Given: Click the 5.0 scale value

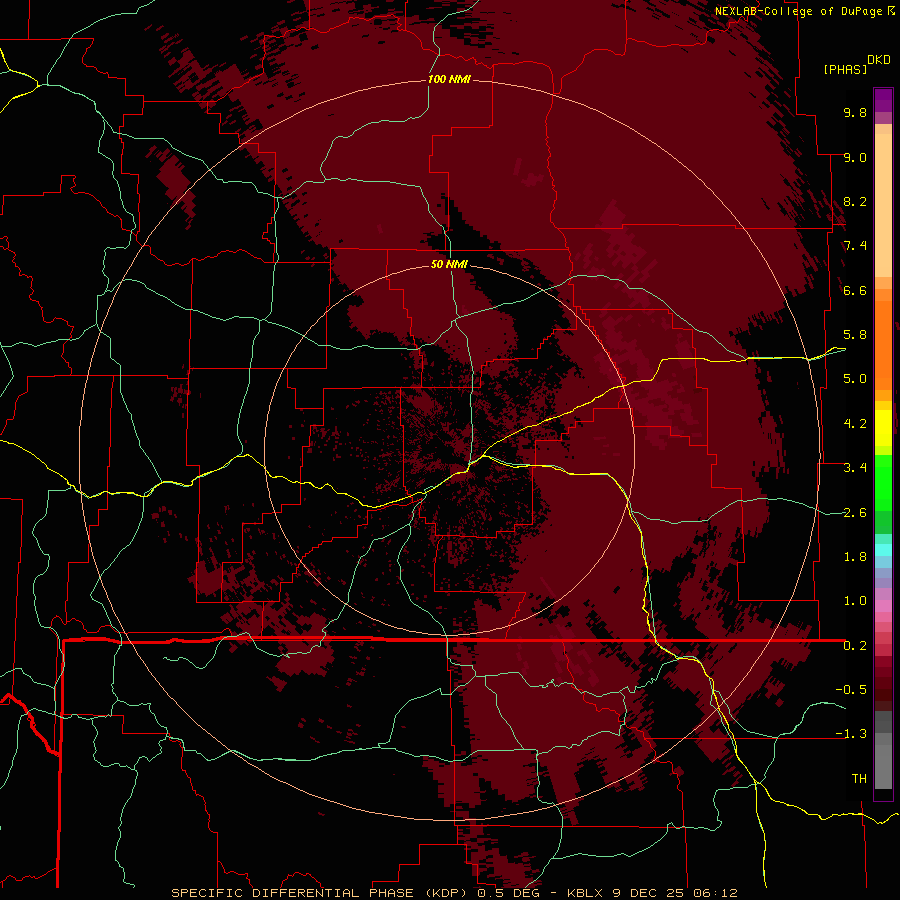Looking at the screenshot, I should [x=855, y=379].
